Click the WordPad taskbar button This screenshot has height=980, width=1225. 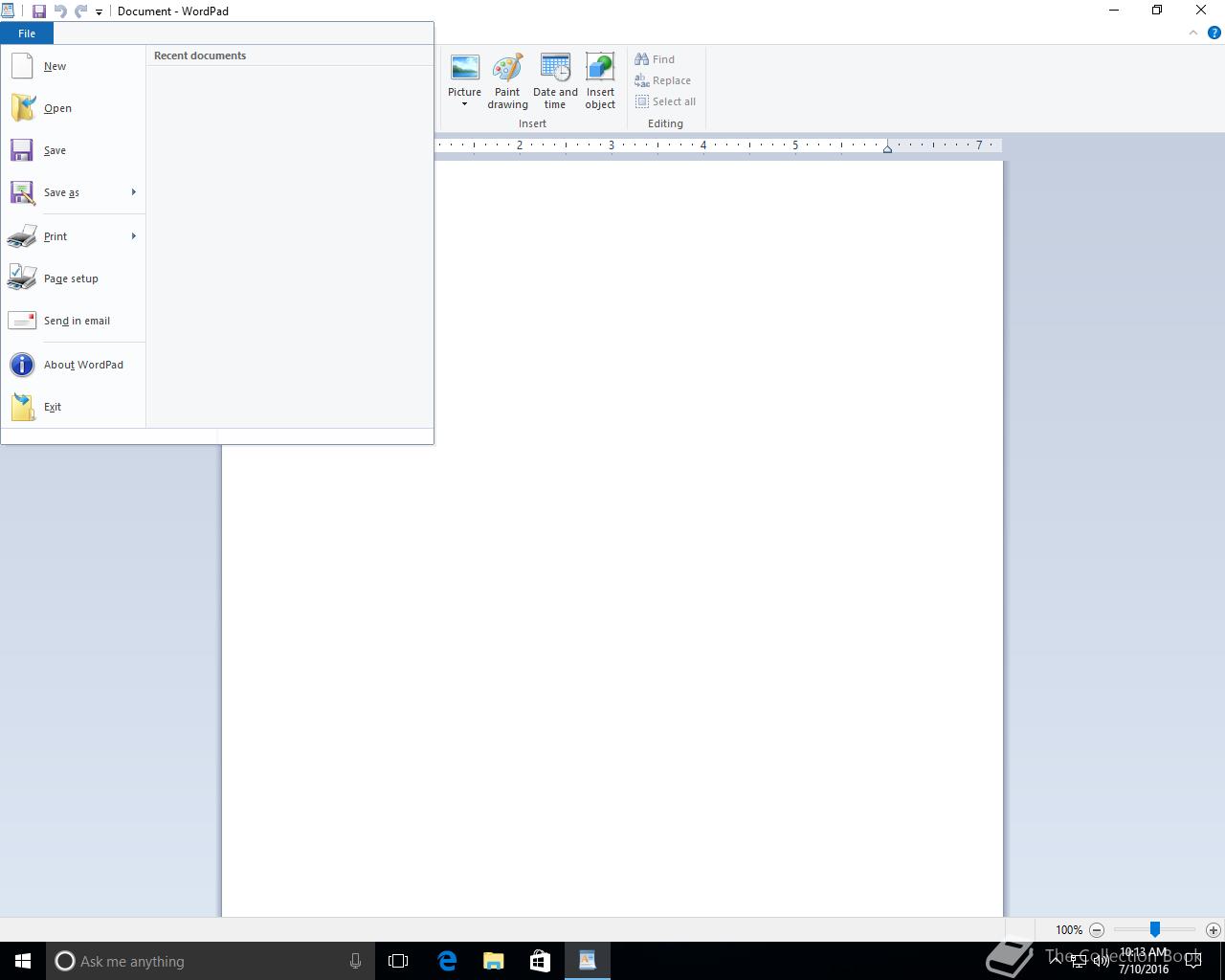pyautogui.click(x=587, y=961)
